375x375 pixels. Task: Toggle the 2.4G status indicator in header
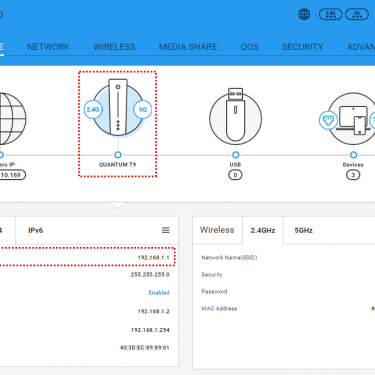tap(330, 14)
